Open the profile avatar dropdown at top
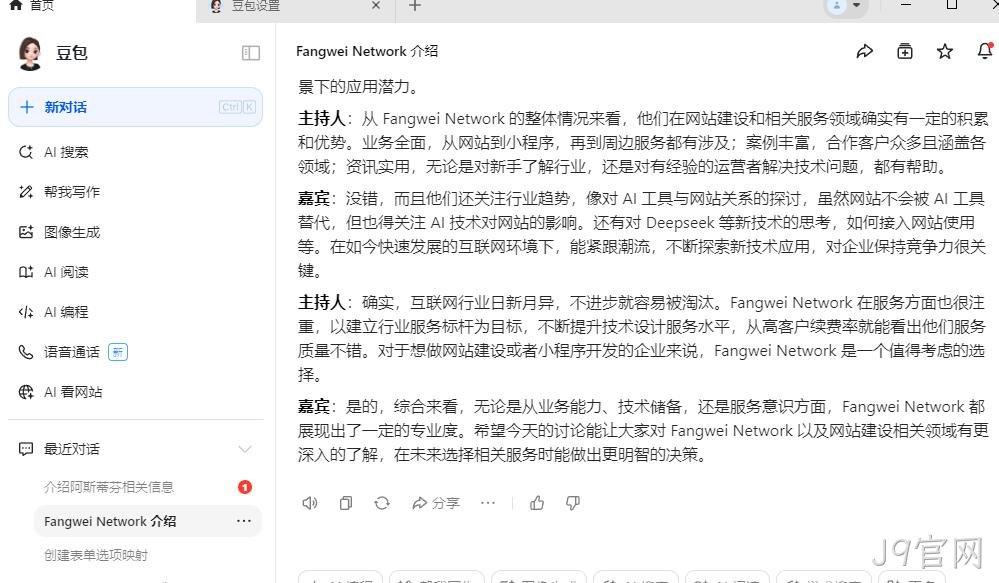 click(x=845, y=6)
